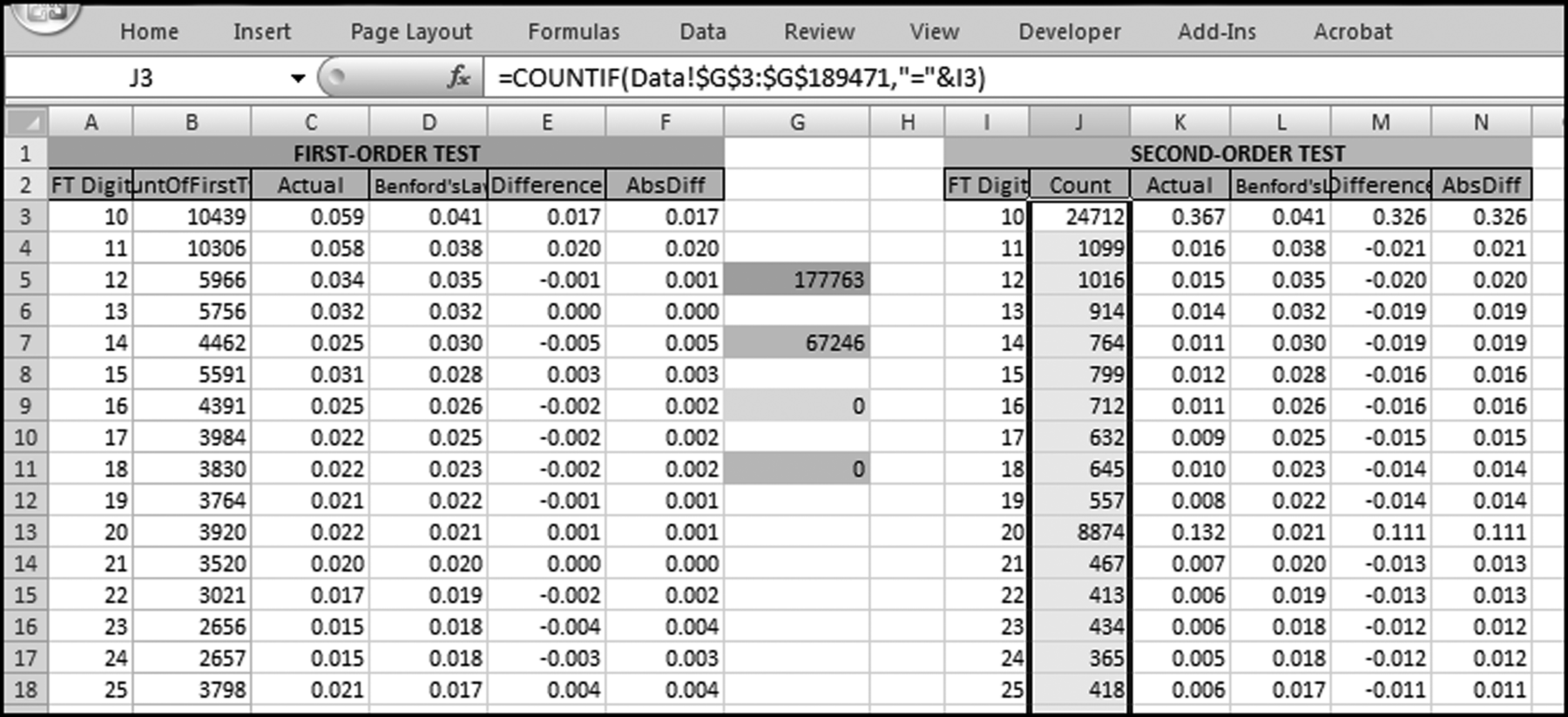Click the SECOND-ORDER TEST title cell

pos(1238,153)
